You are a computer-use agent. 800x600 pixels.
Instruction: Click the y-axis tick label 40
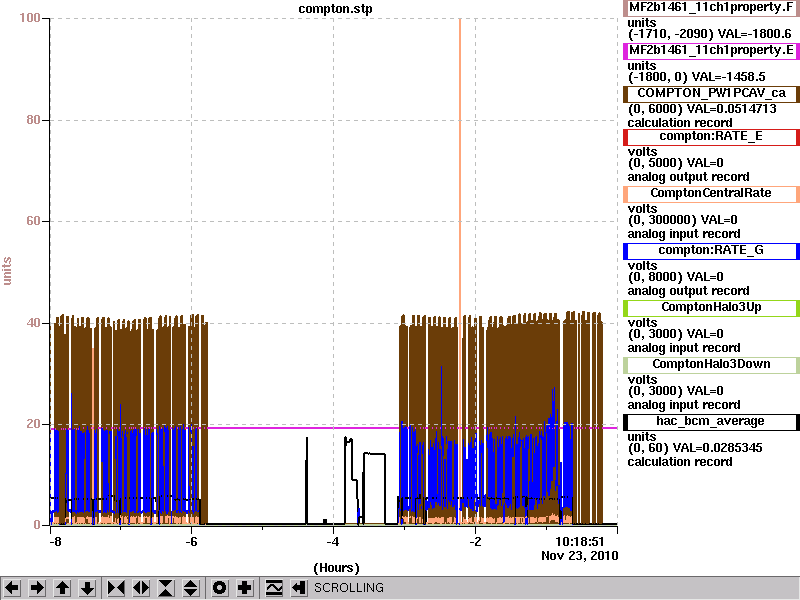33,323
